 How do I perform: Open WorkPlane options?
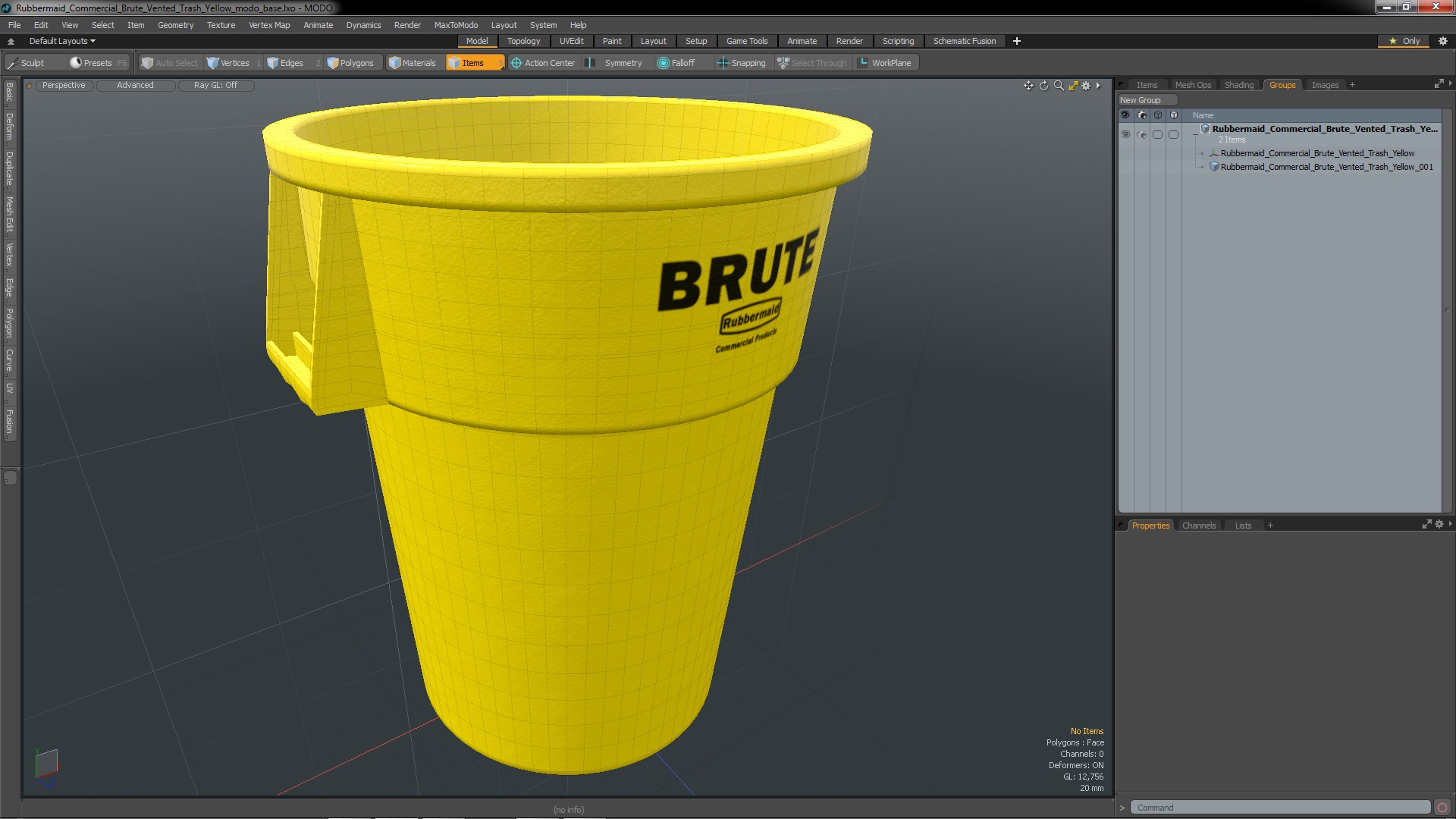click(x=885, y=63)
